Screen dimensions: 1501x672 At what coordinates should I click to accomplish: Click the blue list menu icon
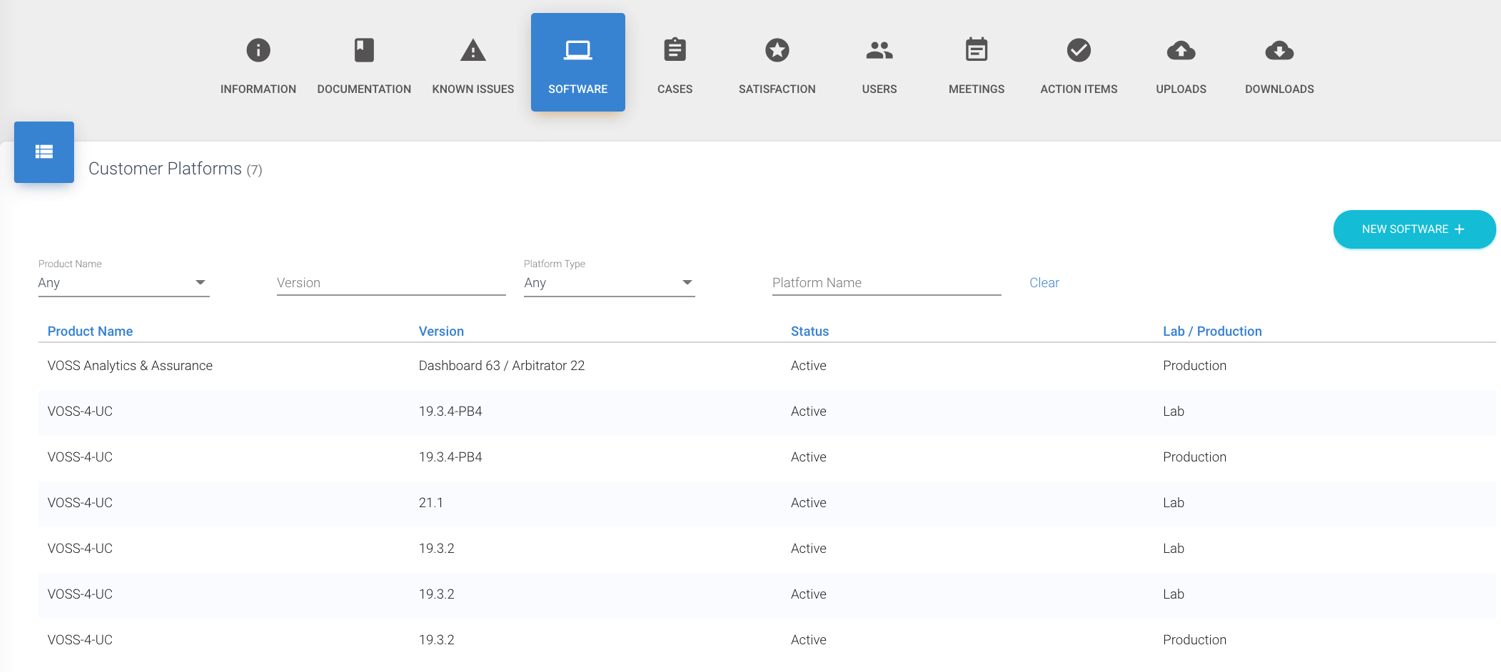tap(43, 152)
